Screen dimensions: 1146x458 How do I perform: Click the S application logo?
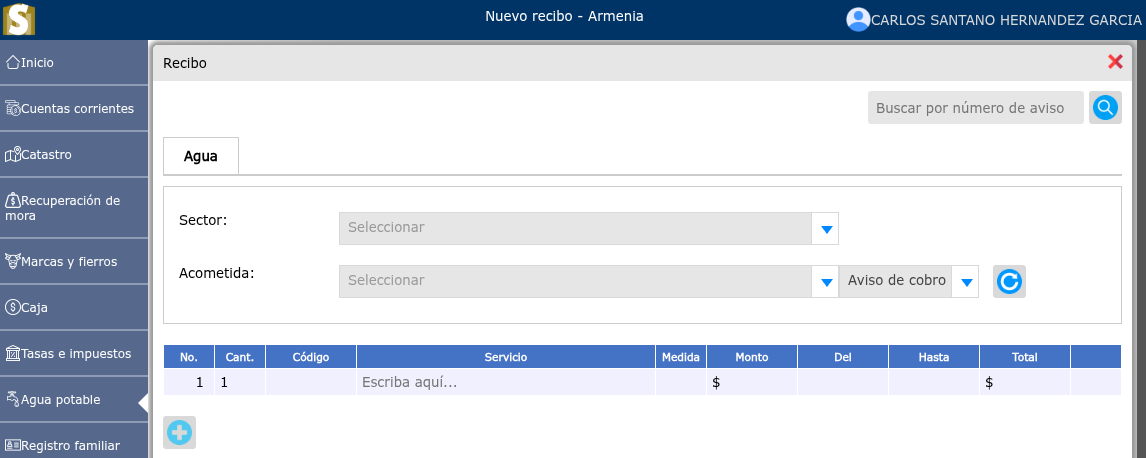(x=19, y=19)
